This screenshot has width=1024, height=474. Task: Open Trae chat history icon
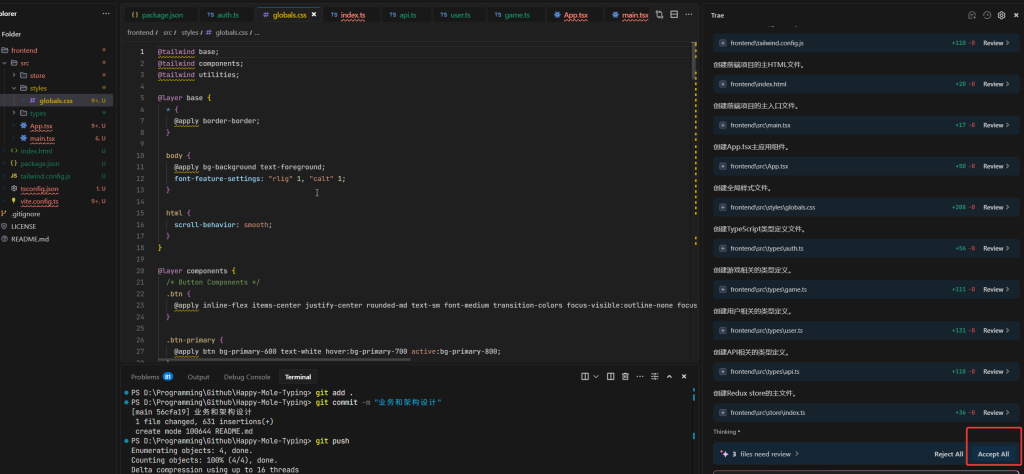[x=987, y=15]
